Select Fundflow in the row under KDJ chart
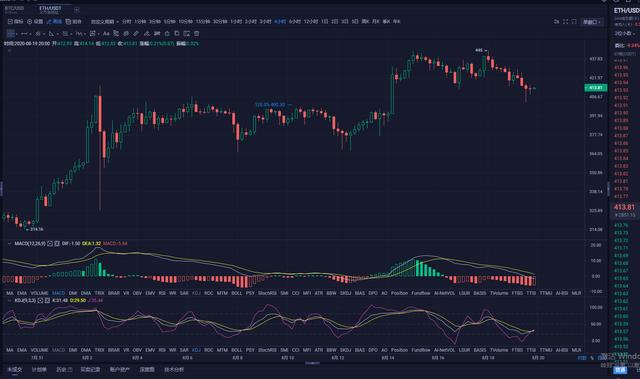Screen dimensions: 640x379 421,350
